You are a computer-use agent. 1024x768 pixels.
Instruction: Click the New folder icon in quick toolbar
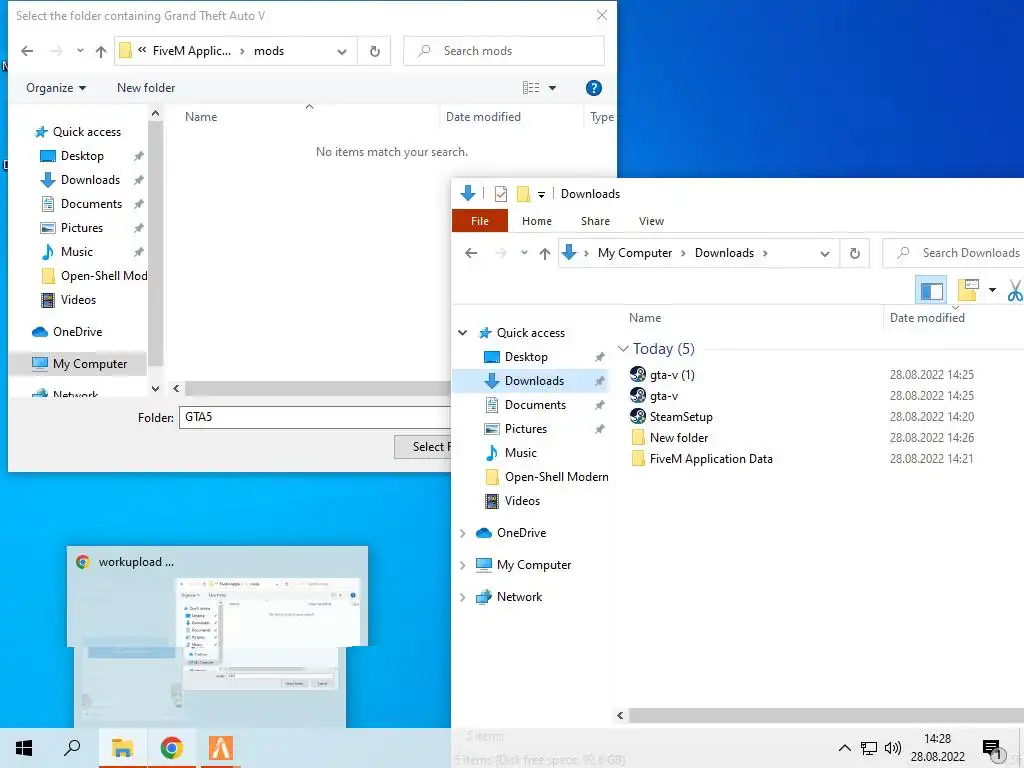pyautogui.click(x=522, y=194)
